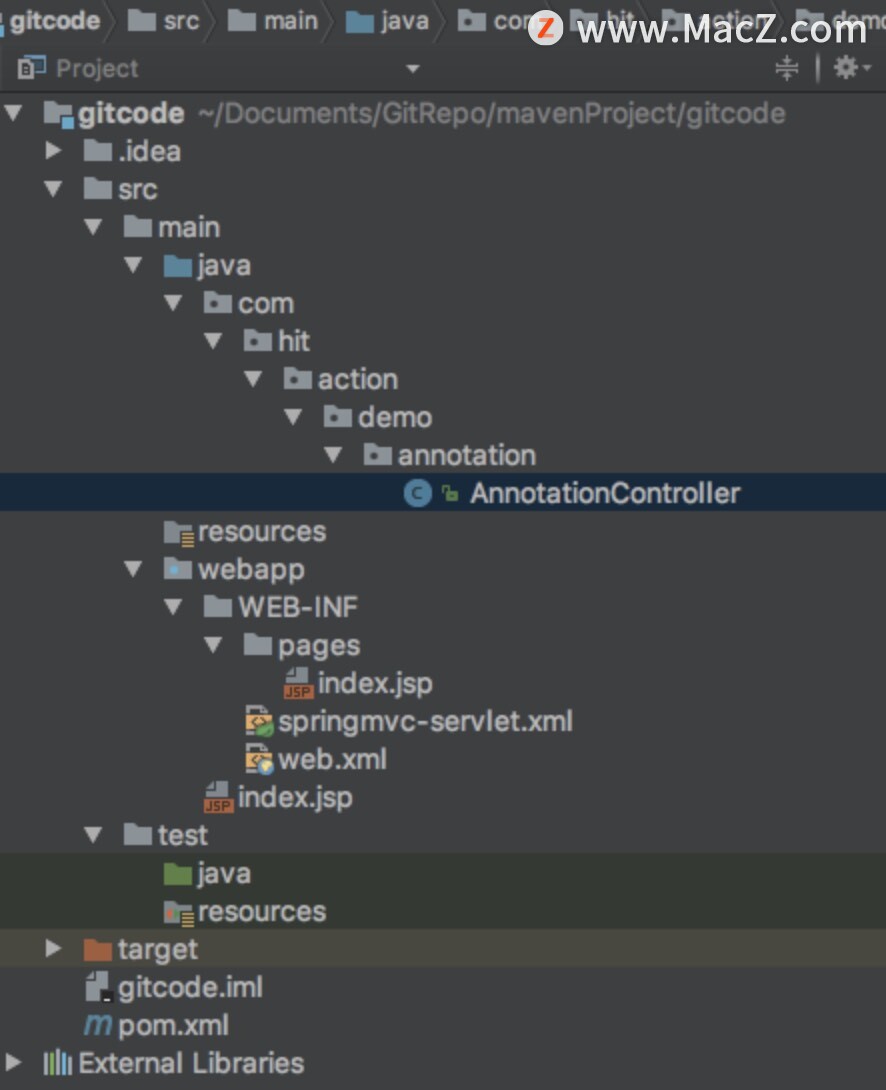The height and width of the screenshot is (1090, 886).
Task: Collapse the hit package arrow
Action: click(x=213, y=341)
